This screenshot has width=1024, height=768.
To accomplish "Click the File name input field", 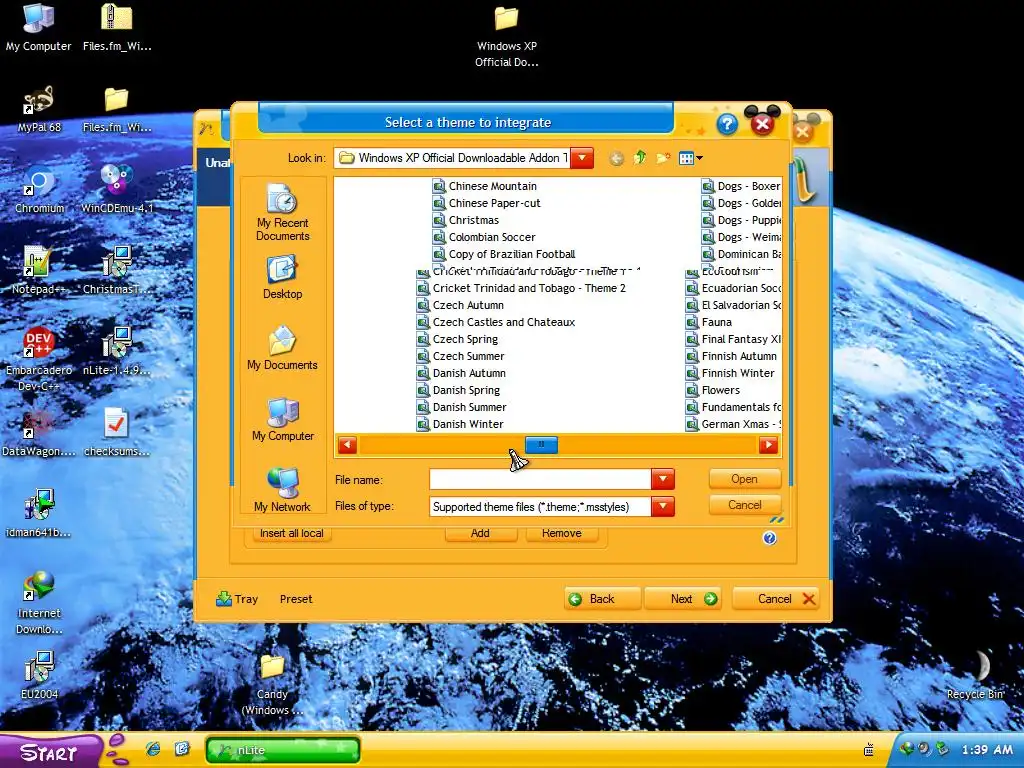I will [540, 479].
